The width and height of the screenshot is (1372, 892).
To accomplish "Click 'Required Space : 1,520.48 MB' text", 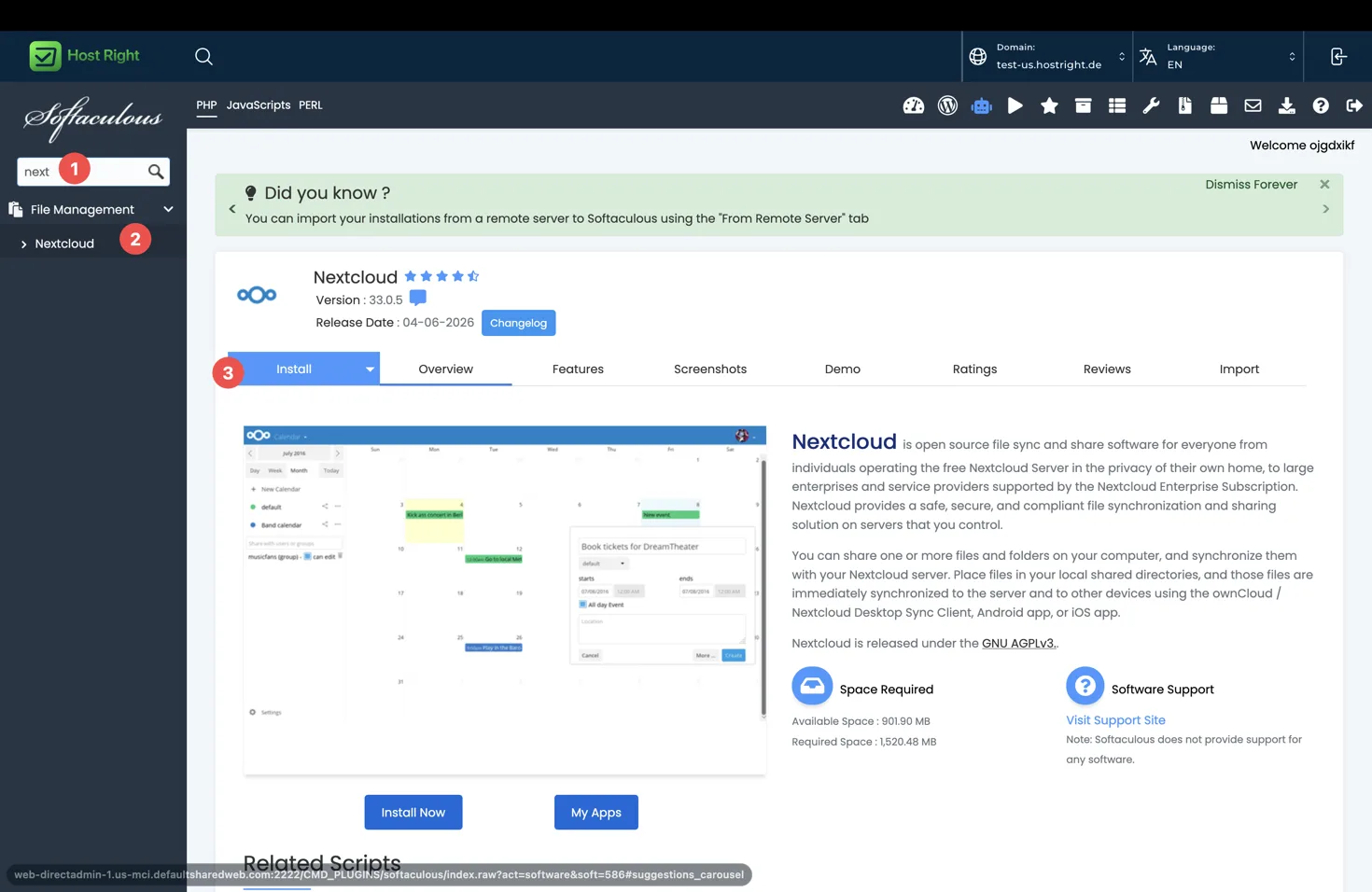I will [x=863, y=742].
